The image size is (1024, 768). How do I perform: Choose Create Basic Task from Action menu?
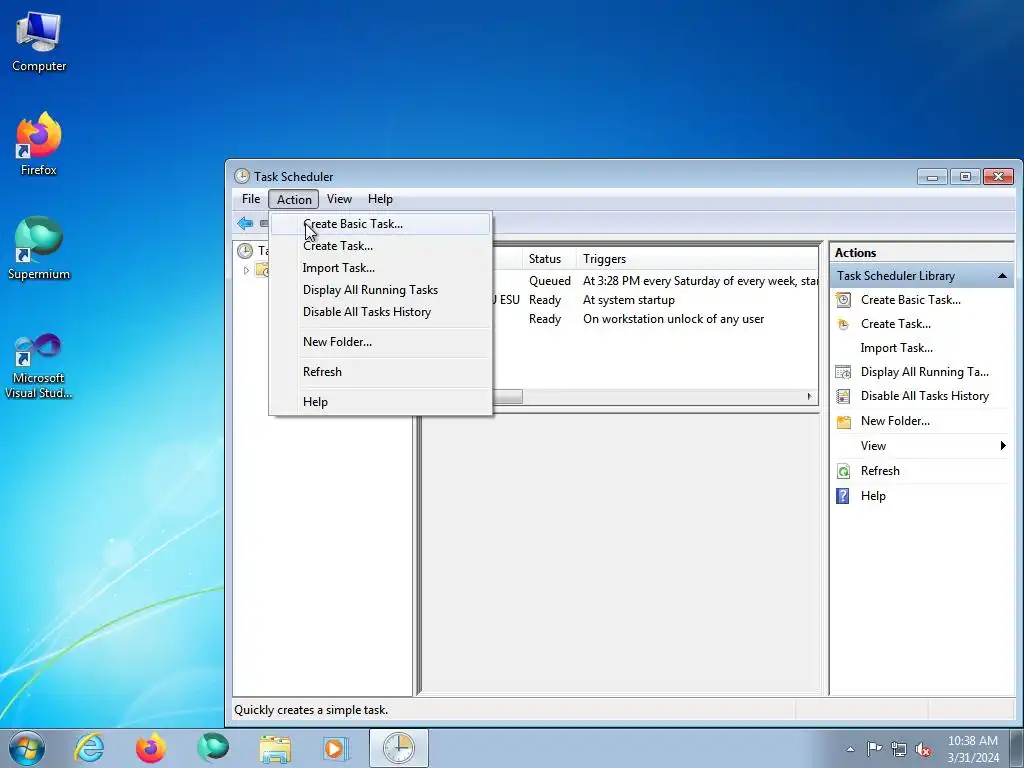tap(380, 224)
